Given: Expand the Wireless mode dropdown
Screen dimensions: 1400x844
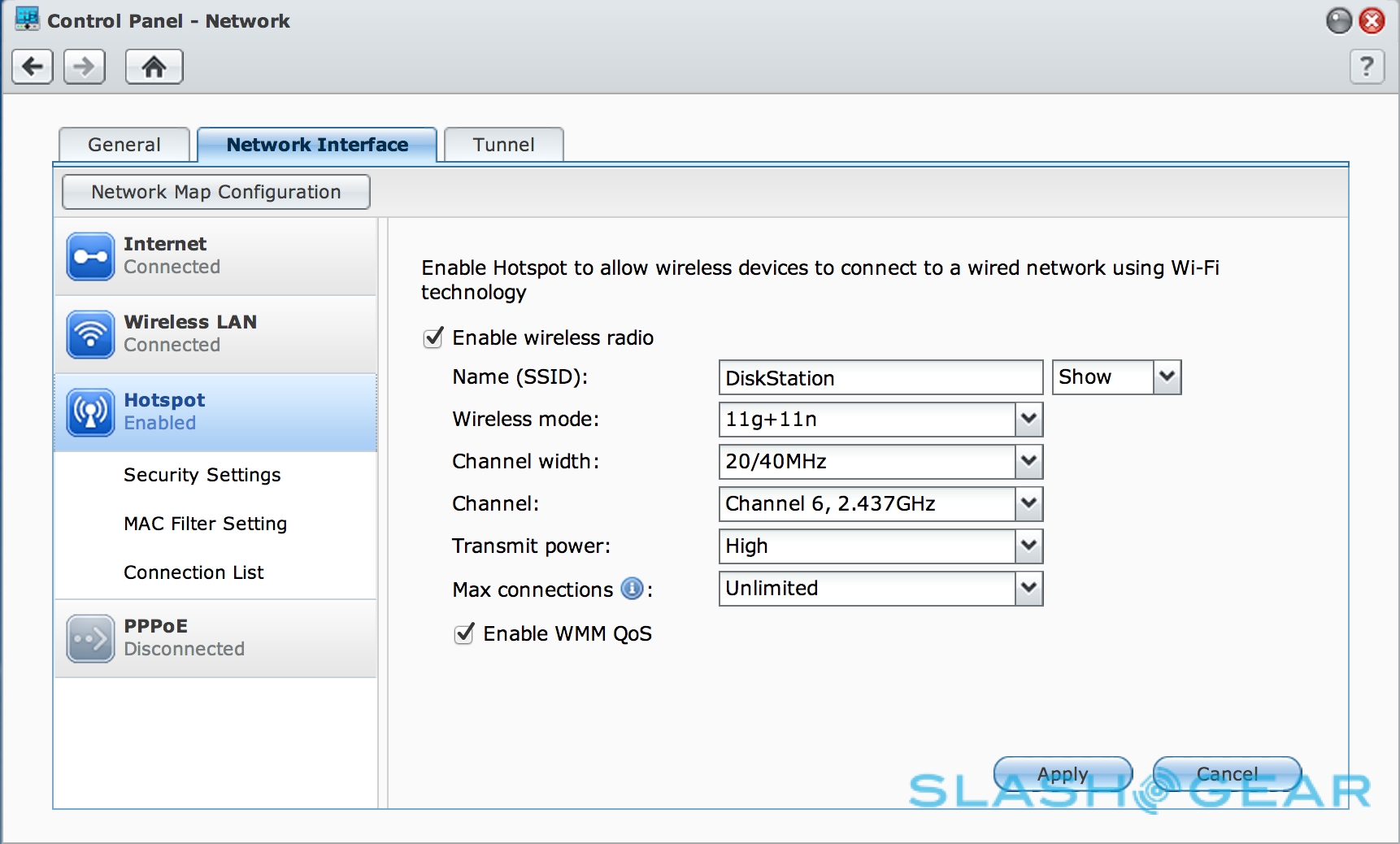Looking at the screenshot, I should pos(1028,420).
